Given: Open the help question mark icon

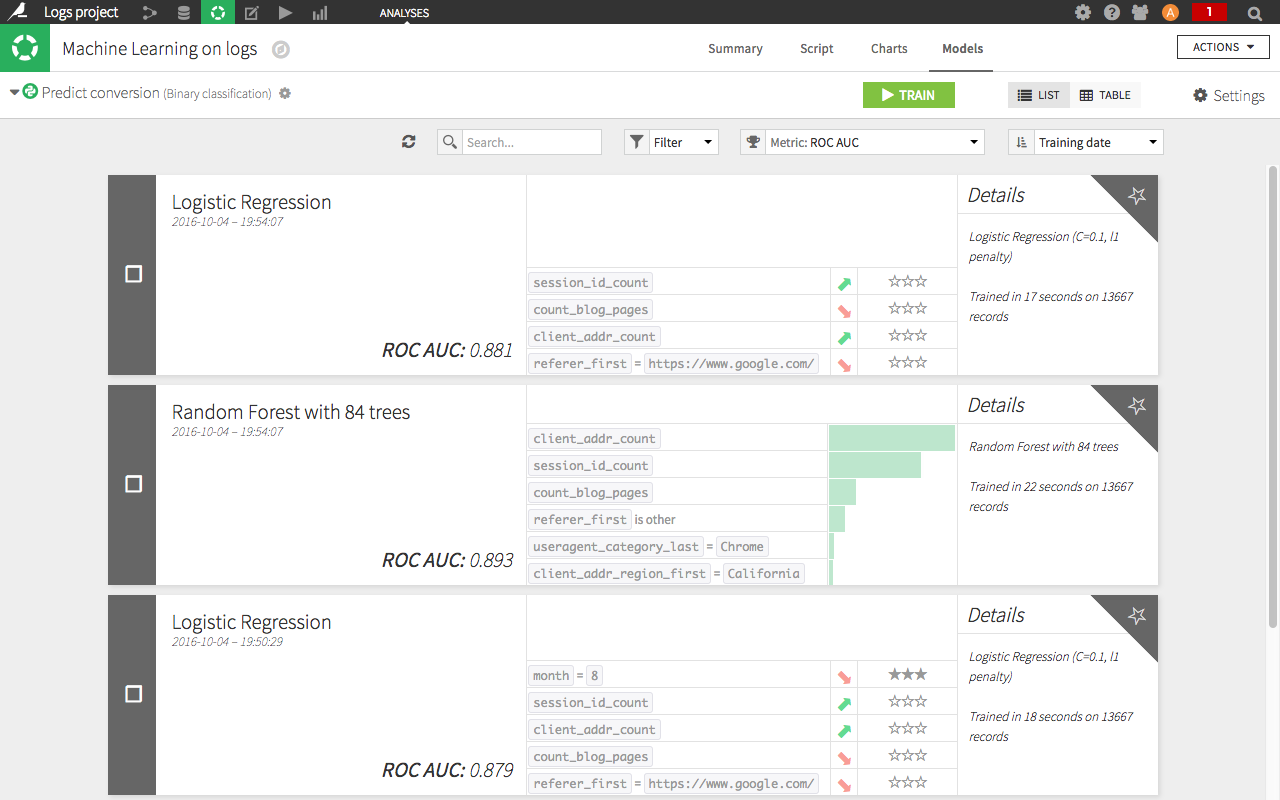Looking at the screenshot, I should (1112, 13).
